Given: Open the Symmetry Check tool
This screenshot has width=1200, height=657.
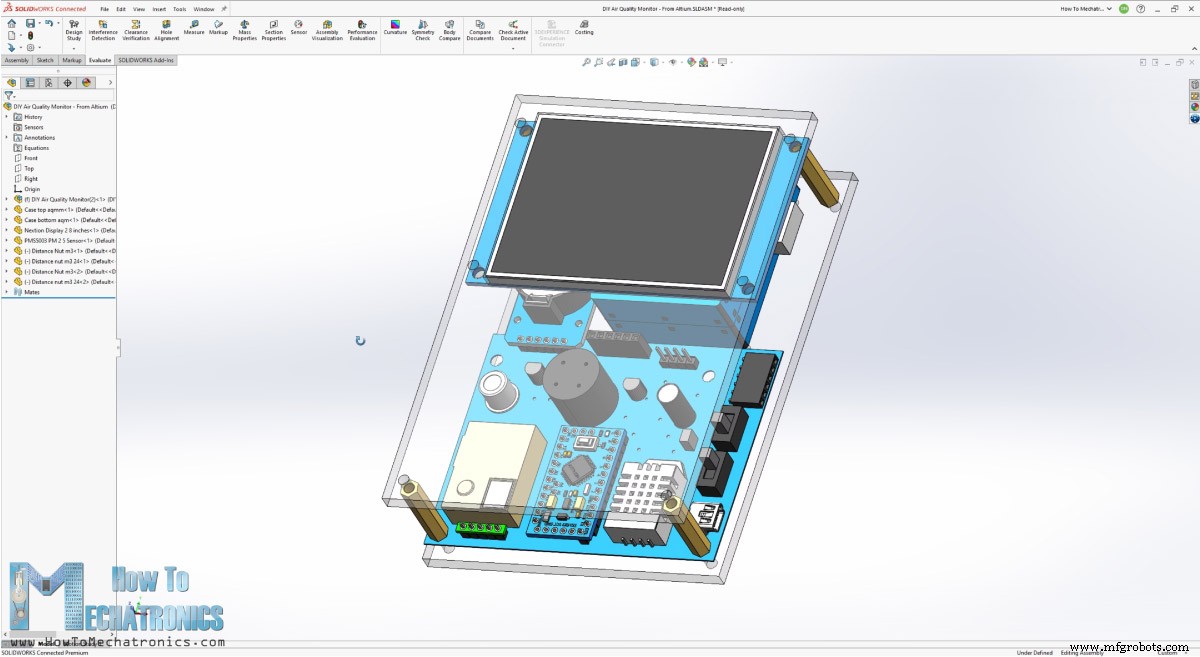Looking at the screenshot, I should point(423,30).
